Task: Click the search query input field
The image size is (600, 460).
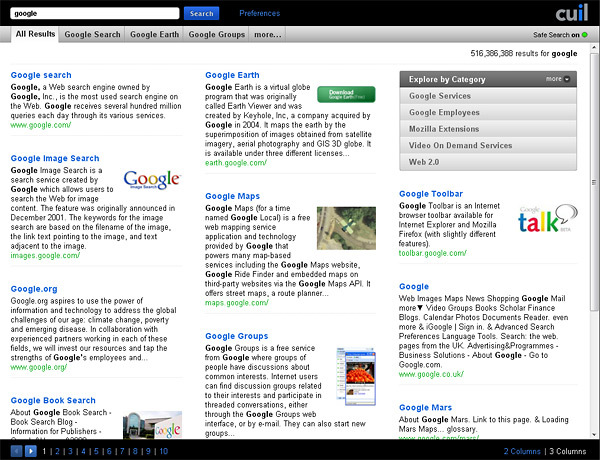Action: [x=95, y=13]
